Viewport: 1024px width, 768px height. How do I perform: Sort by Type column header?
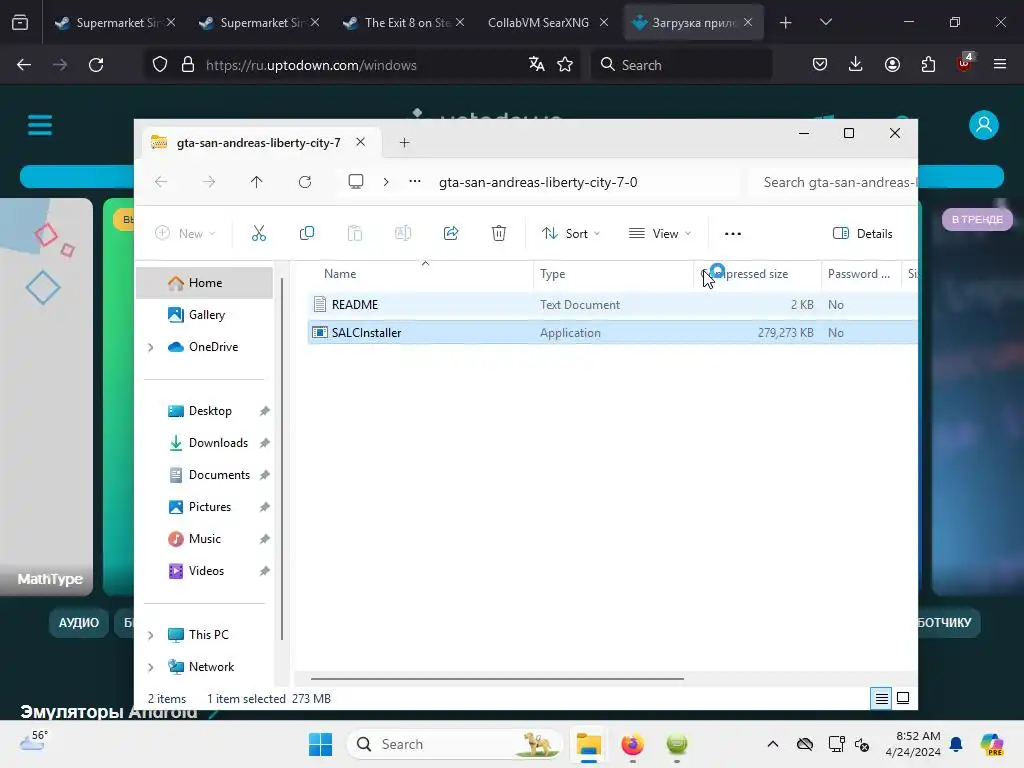pyautogui.click(x=614, y=274)
